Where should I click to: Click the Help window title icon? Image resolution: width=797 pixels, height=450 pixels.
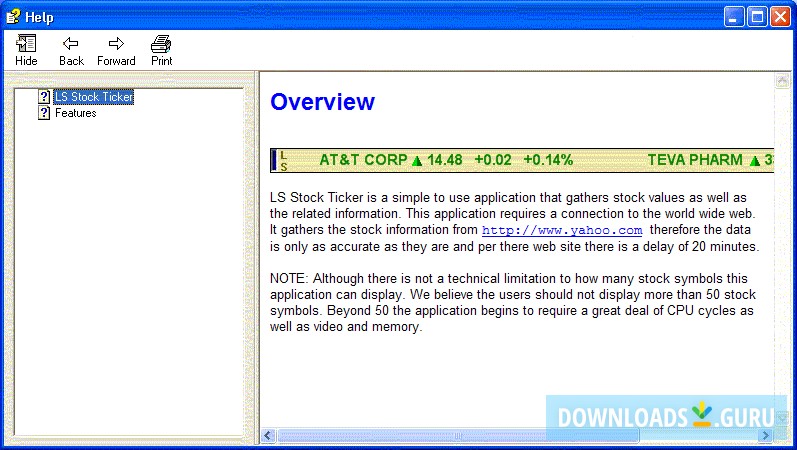pos(13,17)
